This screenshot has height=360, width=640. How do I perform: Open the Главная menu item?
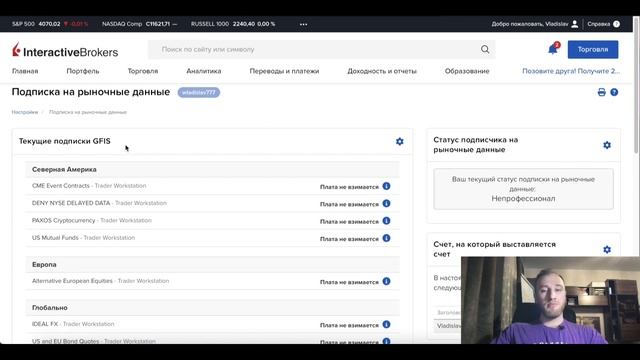pyautogui.click(x=25, y=71)
